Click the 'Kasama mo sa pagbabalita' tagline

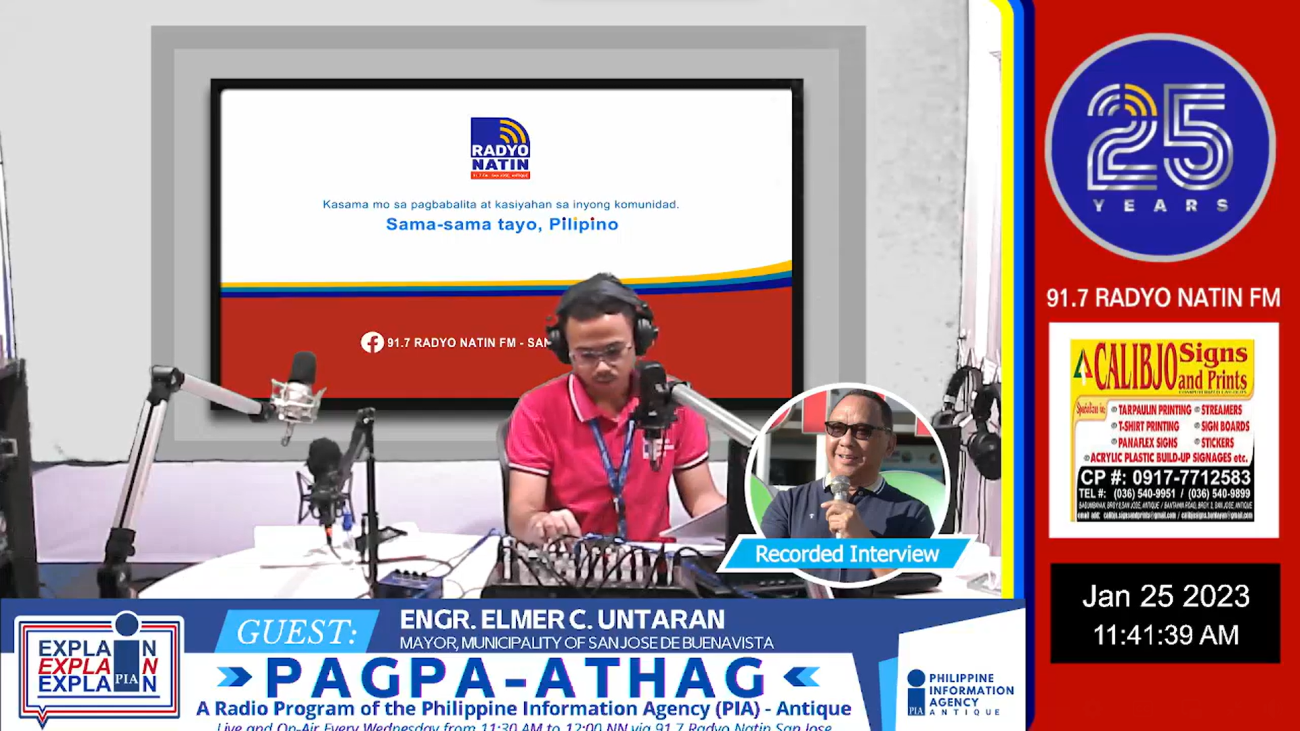[501, 204]
